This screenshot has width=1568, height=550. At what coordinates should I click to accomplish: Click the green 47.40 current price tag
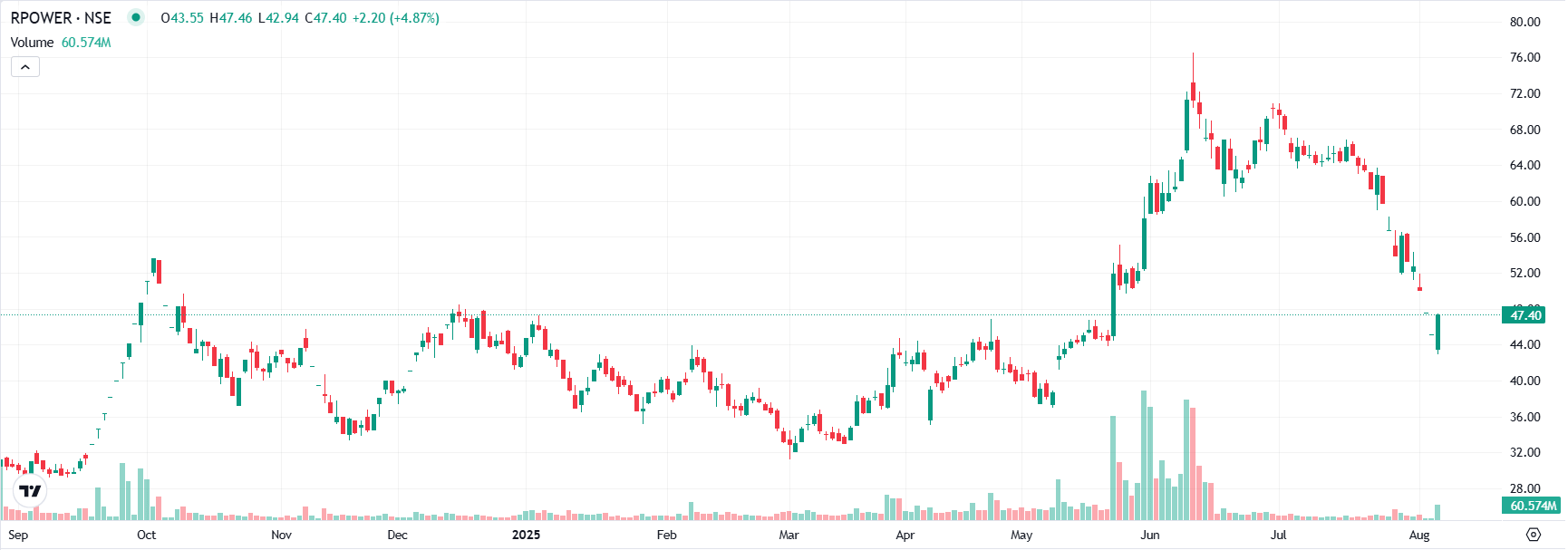coord(1524,315)
